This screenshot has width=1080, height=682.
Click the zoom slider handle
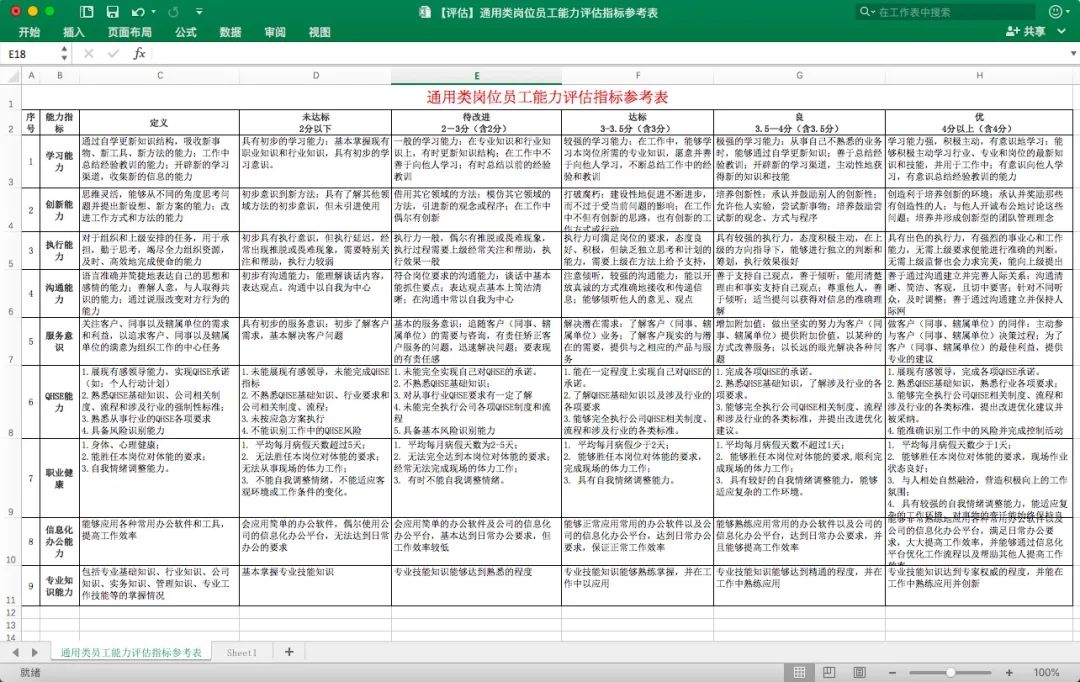pos(951,672)
